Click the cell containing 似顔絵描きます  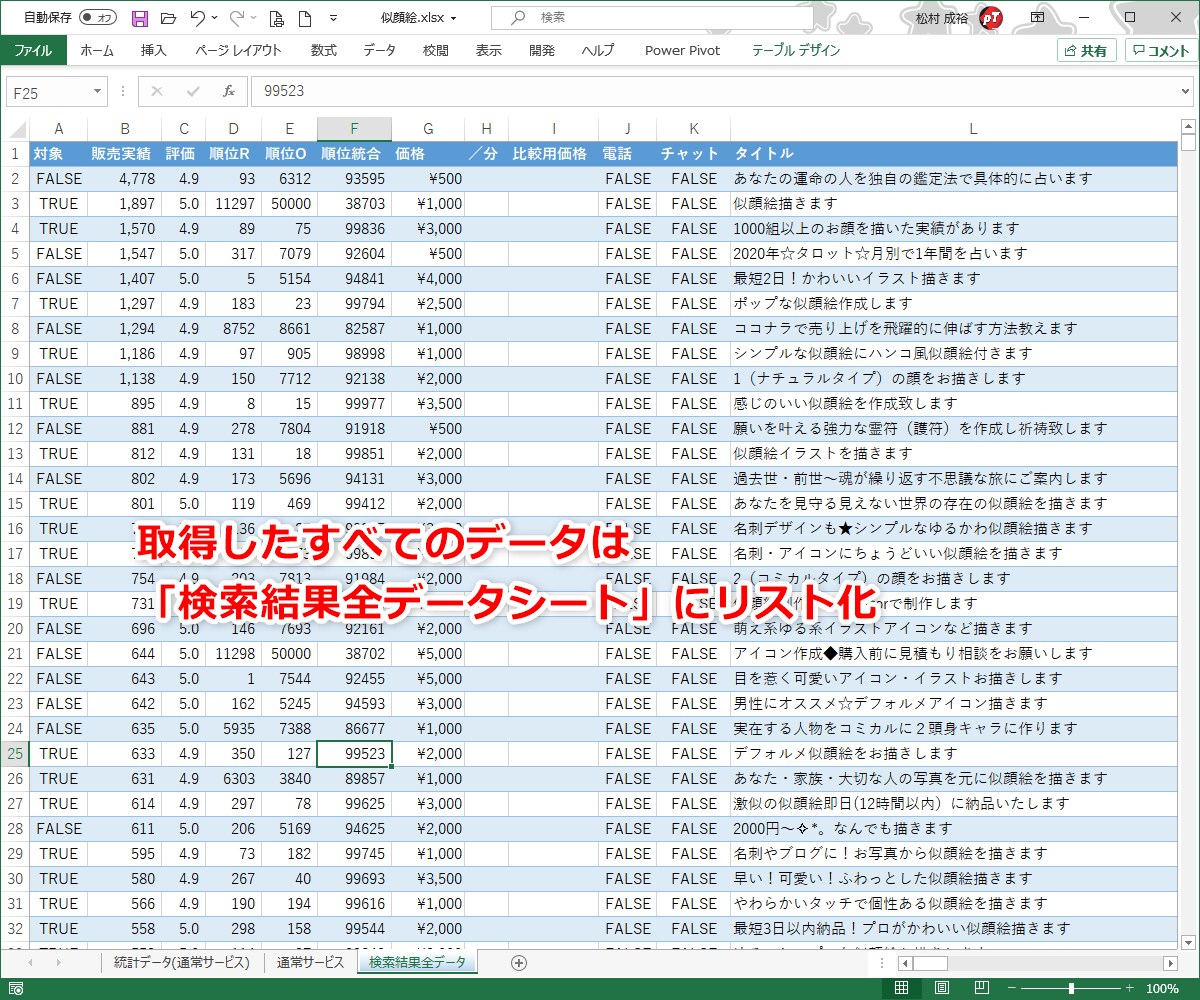point(954,203)
